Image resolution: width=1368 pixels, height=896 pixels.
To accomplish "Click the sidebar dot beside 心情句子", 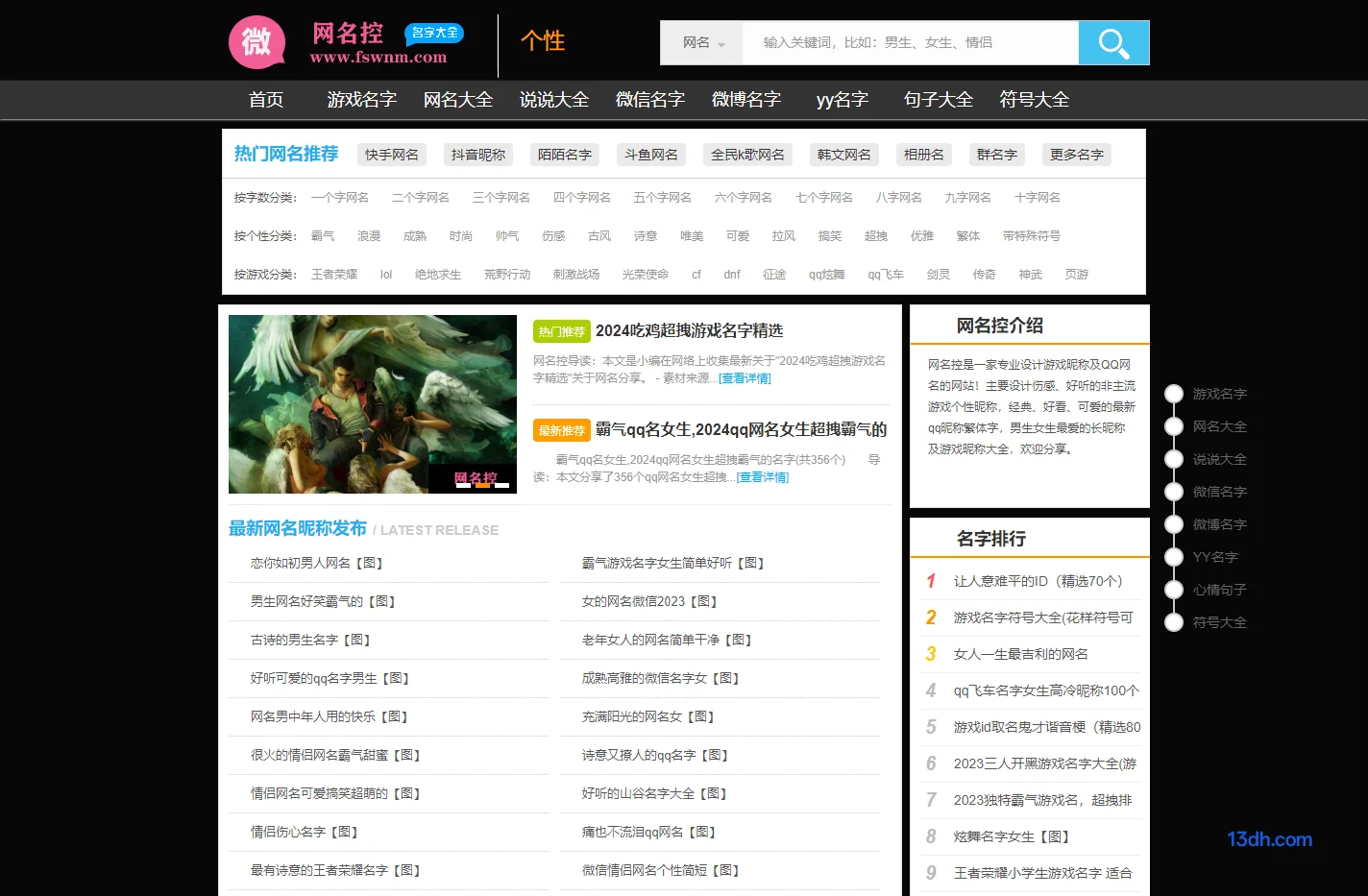I will pyautogui.click(x=1174, y=590).
